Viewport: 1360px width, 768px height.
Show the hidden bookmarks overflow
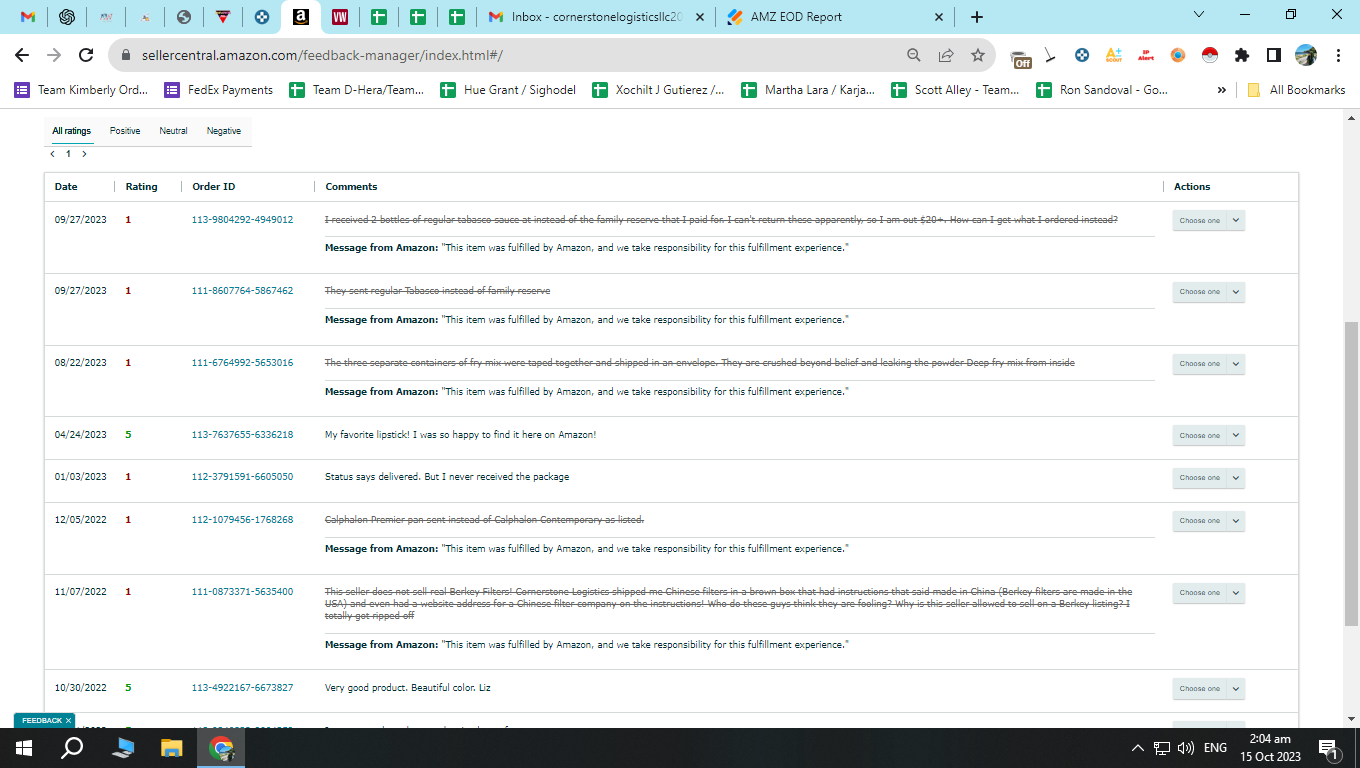(x=1221, y=90)
